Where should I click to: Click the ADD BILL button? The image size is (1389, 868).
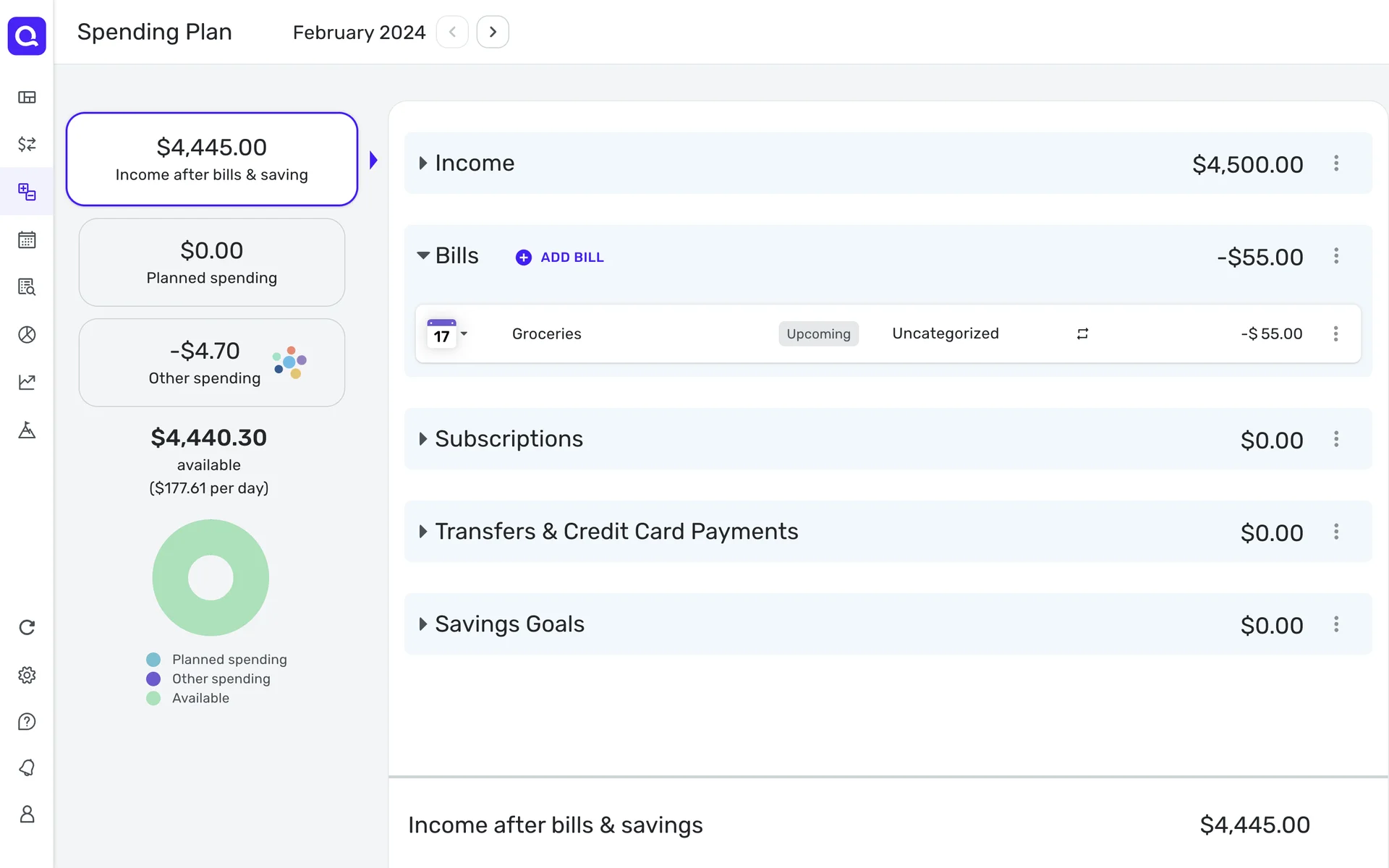coord(560,258)
